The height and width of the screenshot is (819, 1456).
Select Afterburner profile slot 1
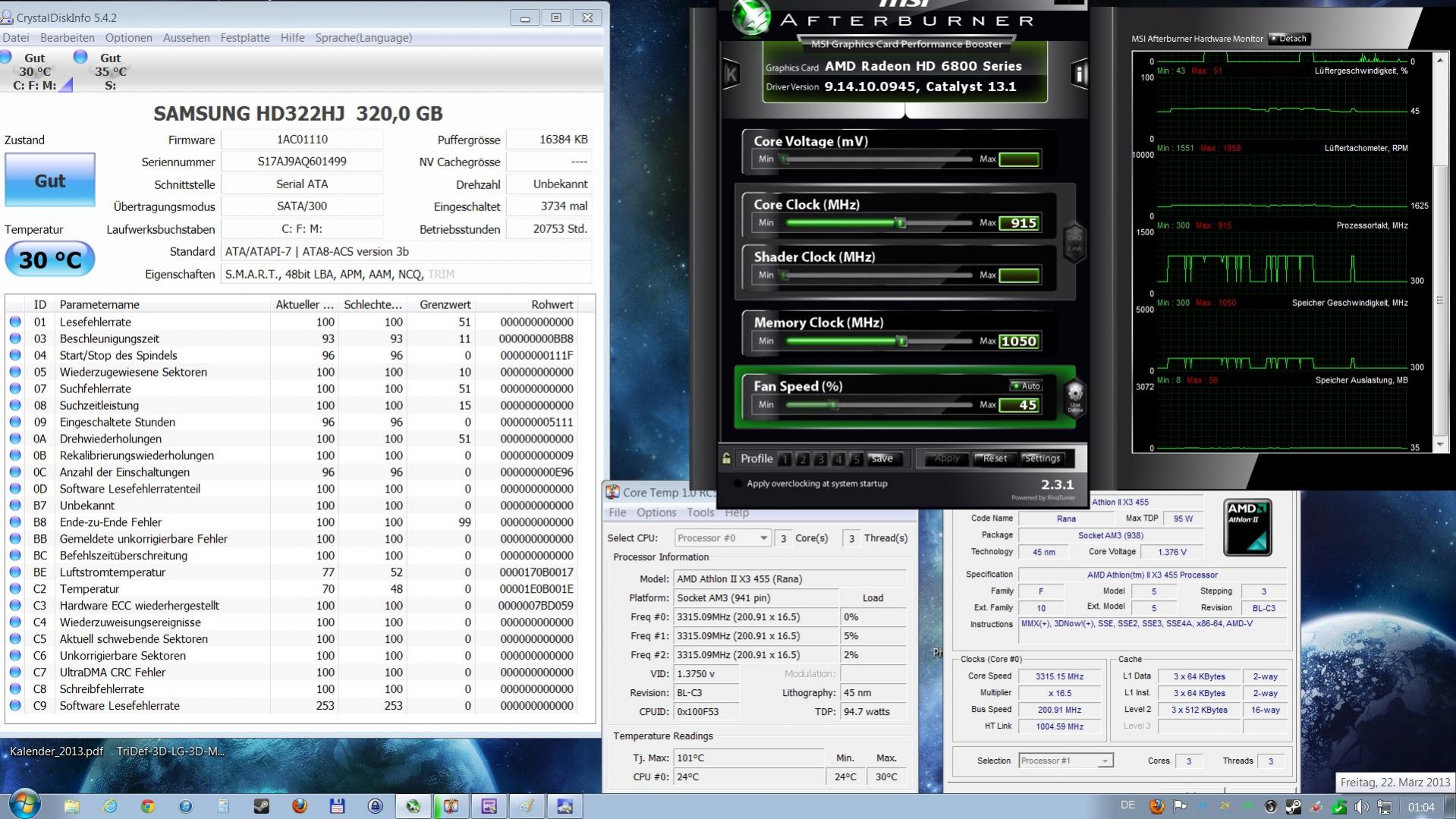coord(785,459)
